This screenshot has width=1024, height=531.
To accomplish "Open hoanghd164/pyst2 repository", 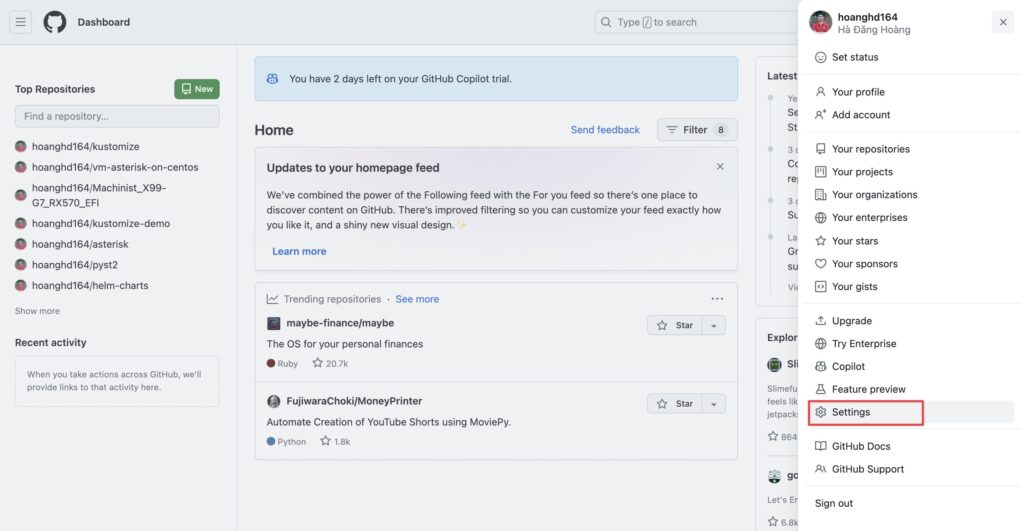I will pyautogui.click(x=74, y=265).
